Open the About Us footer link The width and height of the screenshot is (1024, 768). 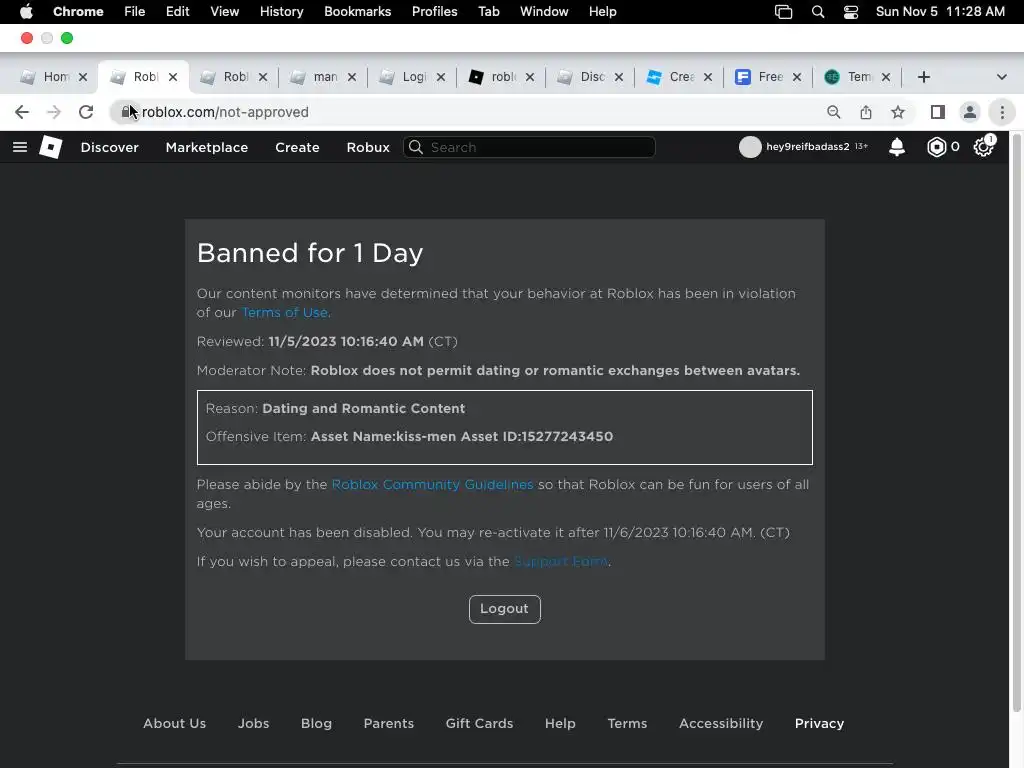pos(174,724)
